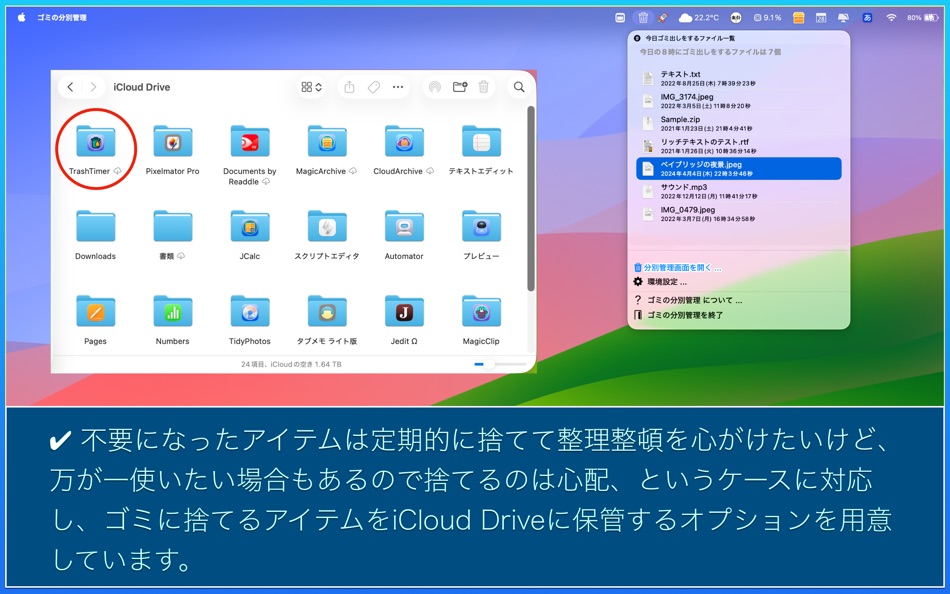Screen dimensions: 950x594
Task: Click the Wi-Fi icon in the menu bar
Action: click(x=891, y=17)
